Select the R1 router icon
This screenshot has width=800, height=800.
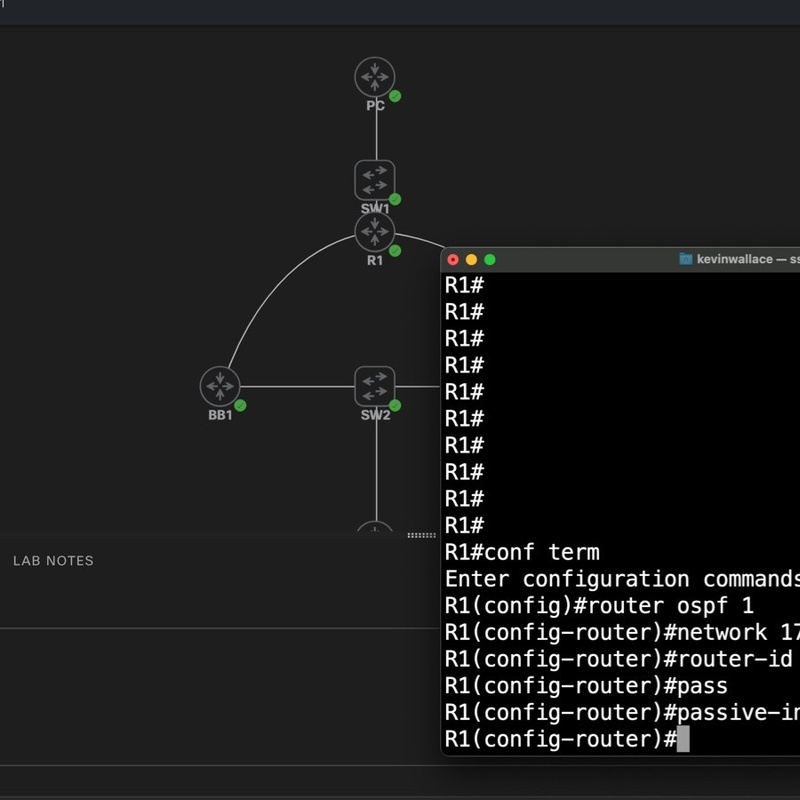point(374,232)
